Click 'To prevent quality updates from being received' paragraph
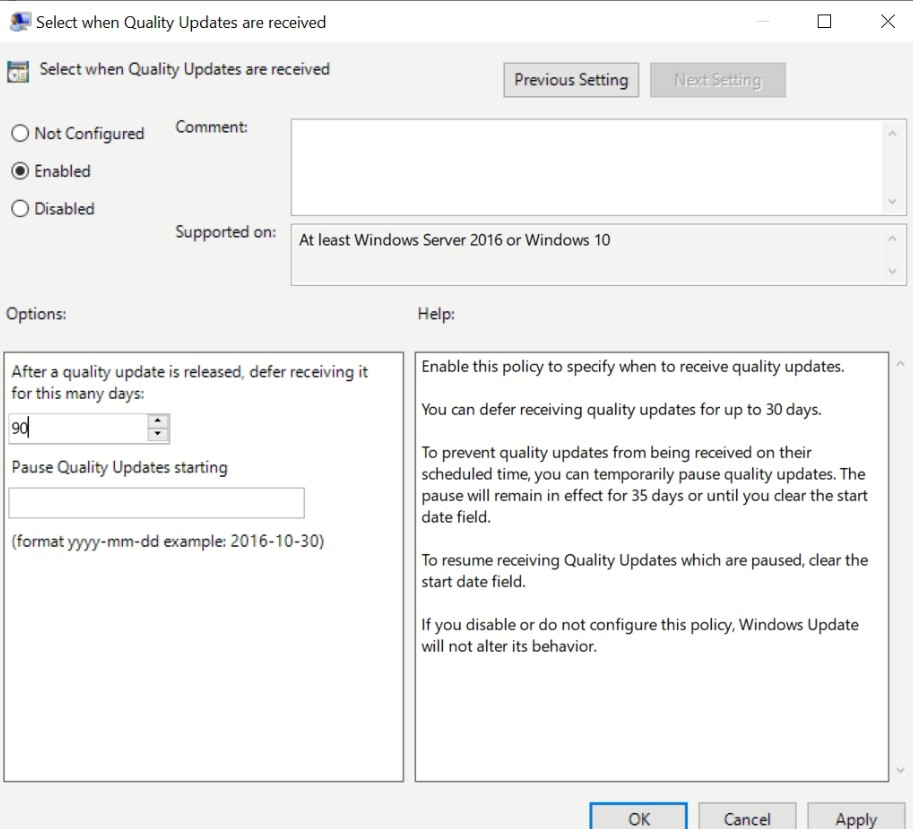 (645, 484)
